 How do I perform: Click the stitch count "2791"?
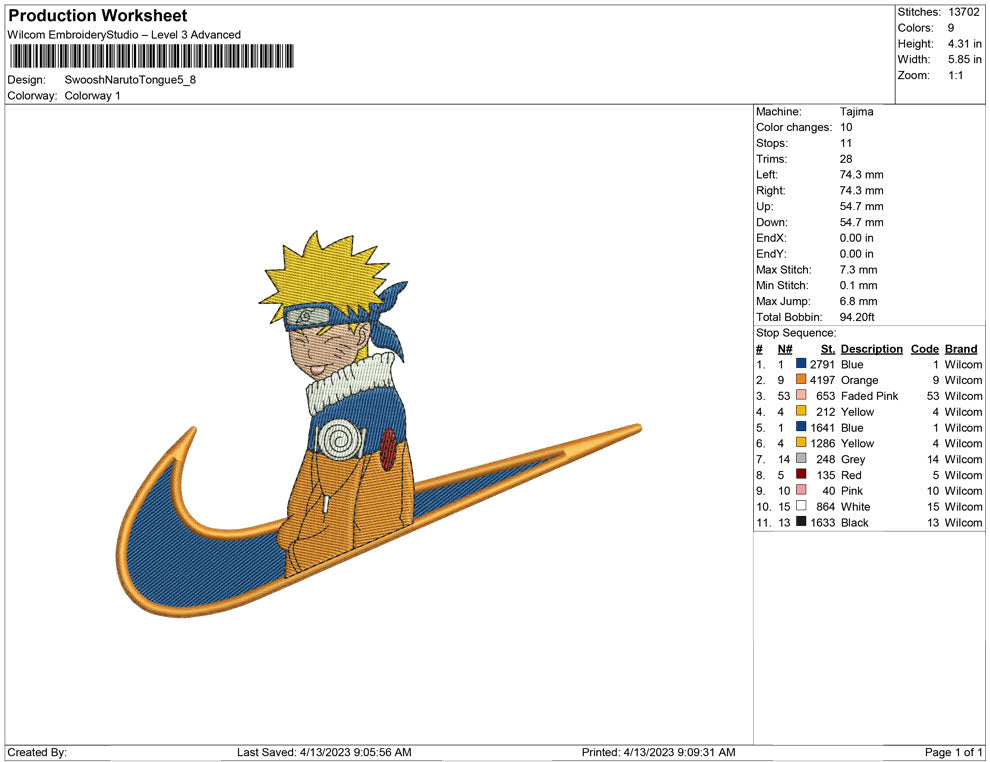[822, 364]
